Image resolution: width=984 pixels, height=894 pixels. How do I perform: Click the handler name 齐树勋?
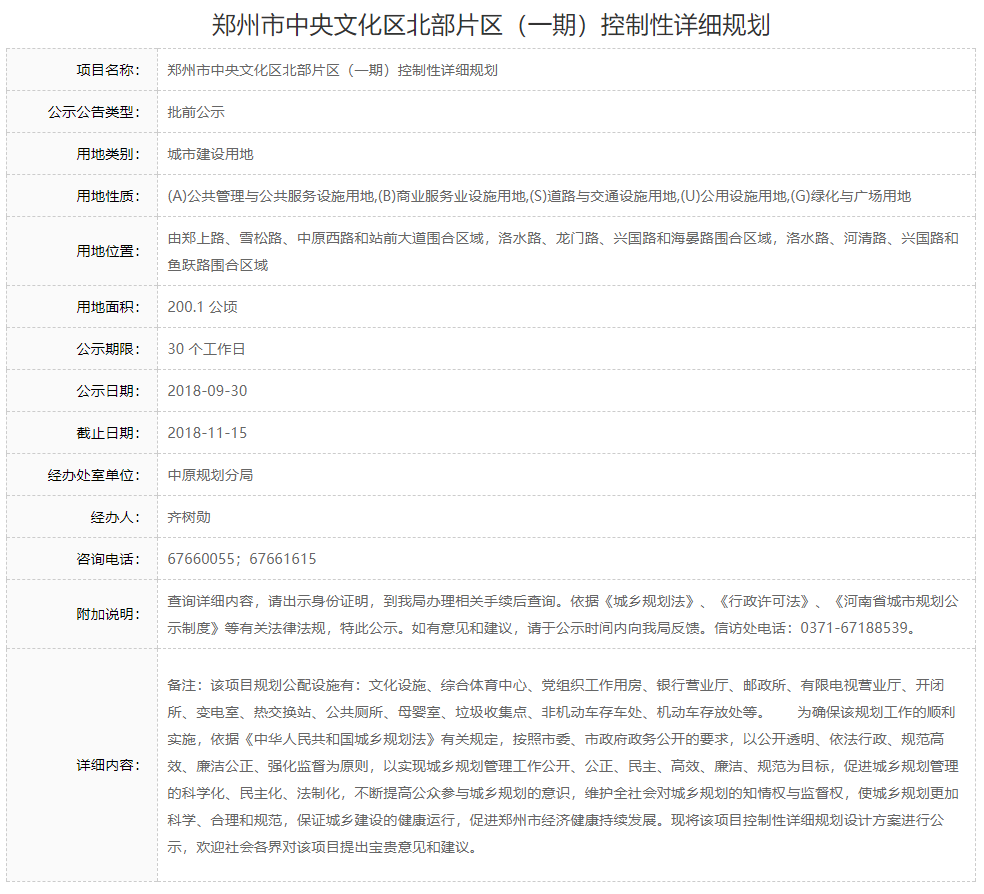[x=189, y=517]
